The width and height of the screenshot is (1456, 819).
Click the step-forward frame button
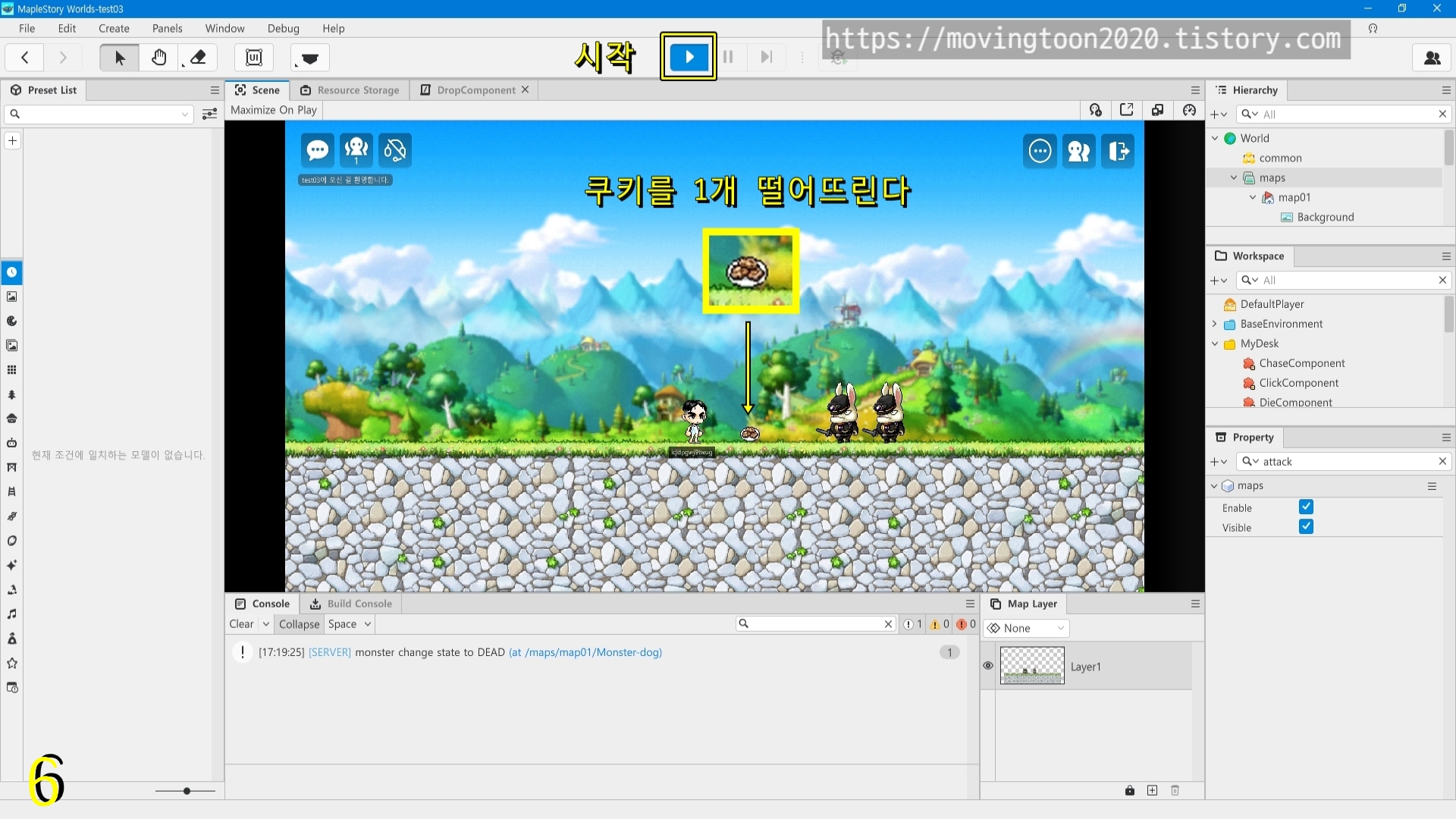point(767,57)
